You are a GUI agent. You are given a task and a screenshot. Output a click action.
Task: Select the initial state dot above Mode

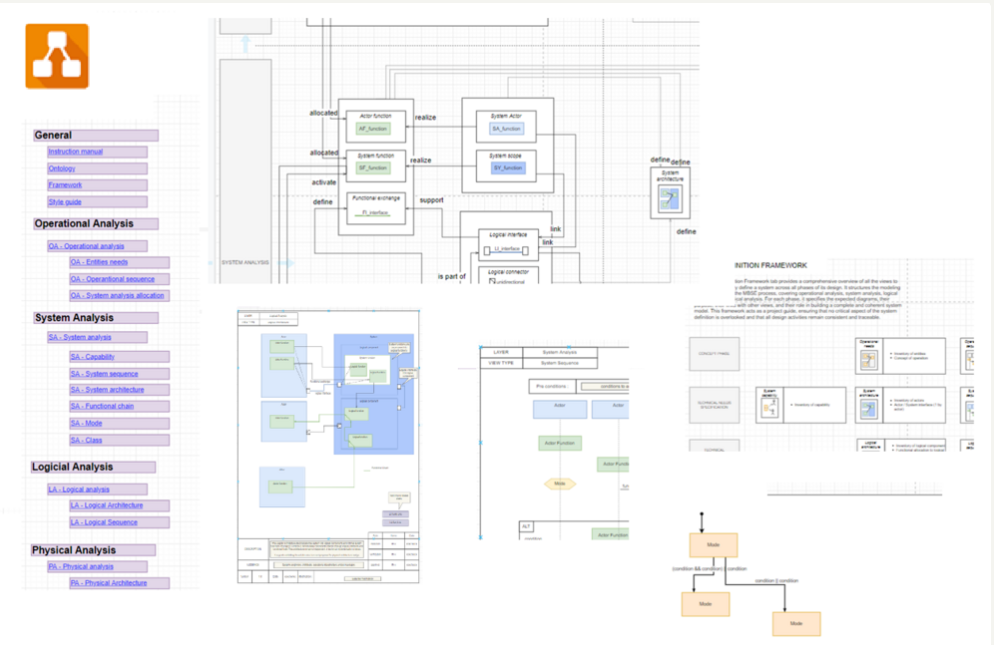tap(702, 514)
